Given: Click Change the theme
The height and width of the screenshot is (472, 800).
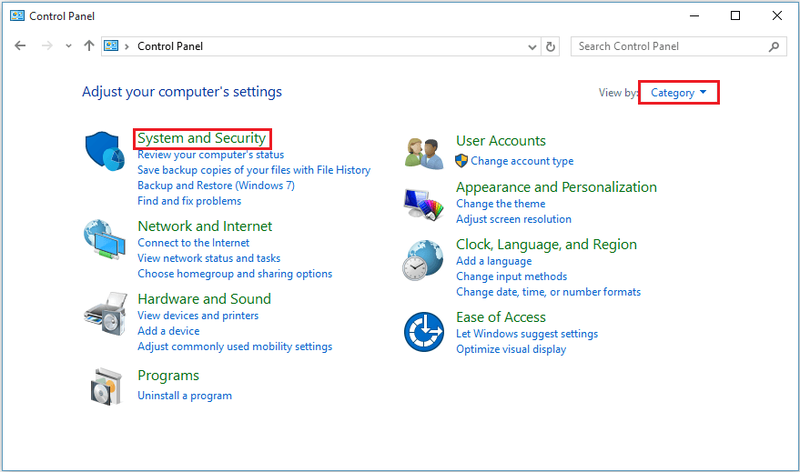Looking at the screenshot, I should pos(501,204).
